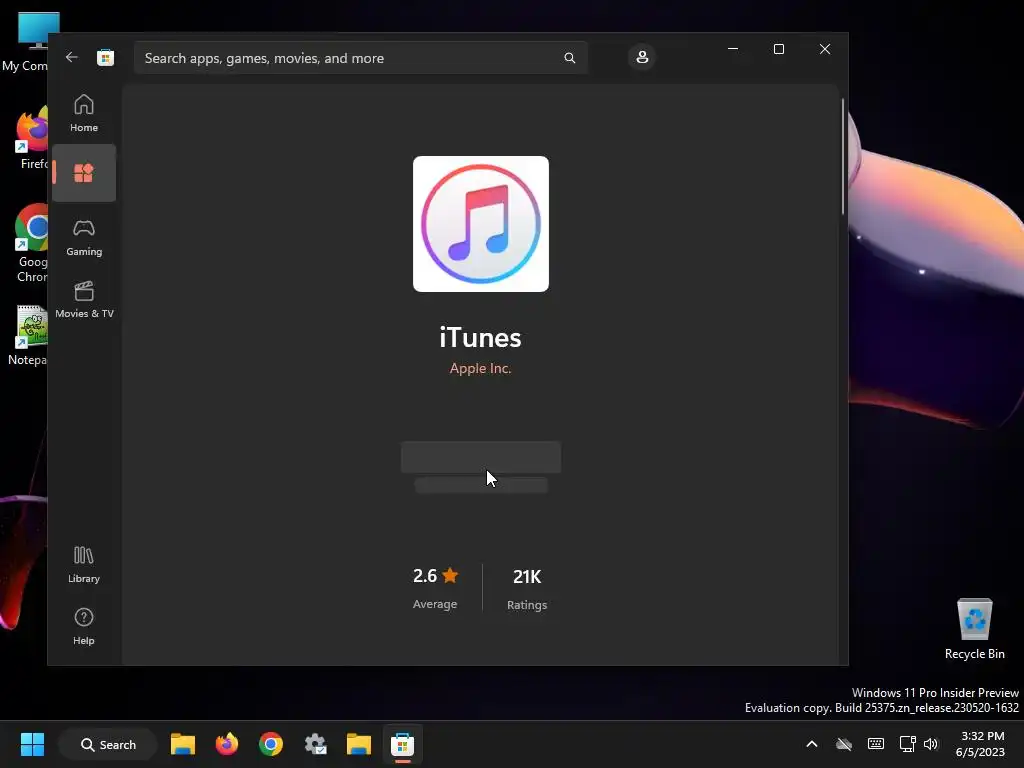Click the Microsoft Store logo icon

(x=105, y=57)
